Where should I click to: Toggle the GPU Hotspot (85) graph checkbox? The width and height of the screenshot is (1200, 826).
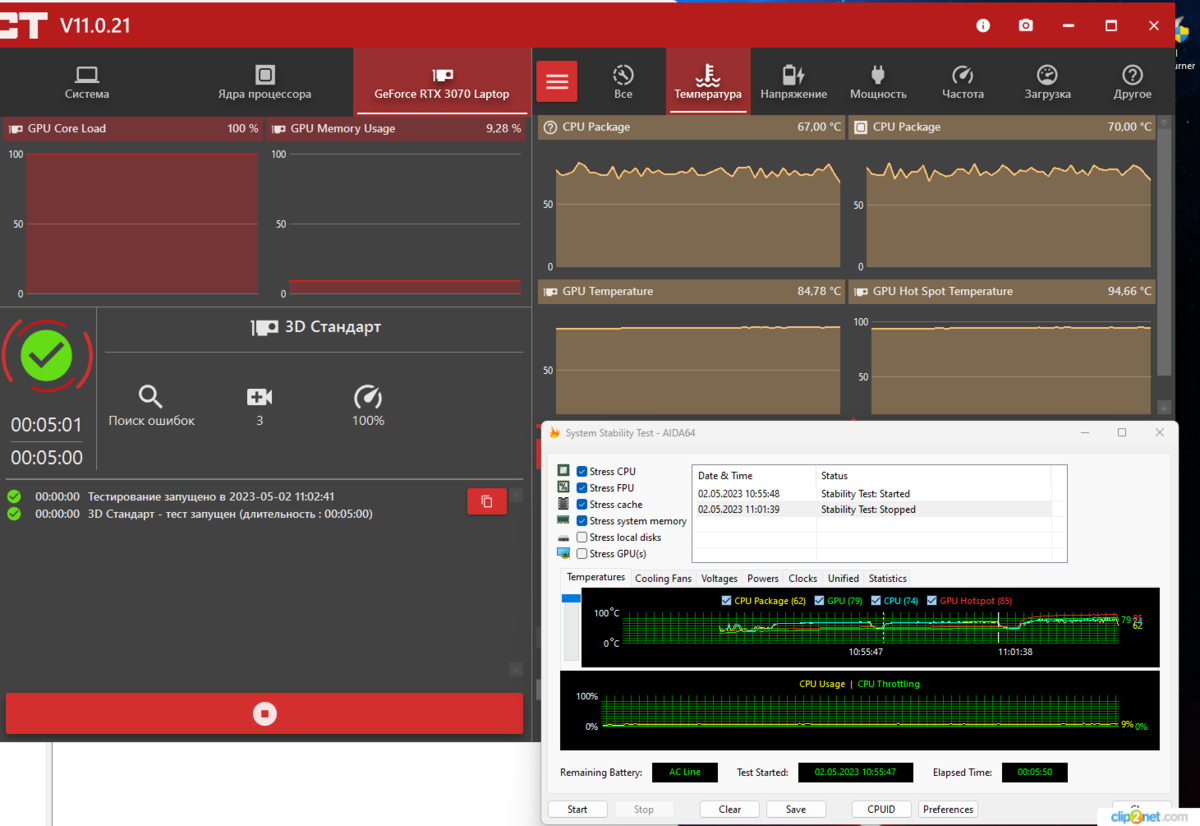[933, 600]
